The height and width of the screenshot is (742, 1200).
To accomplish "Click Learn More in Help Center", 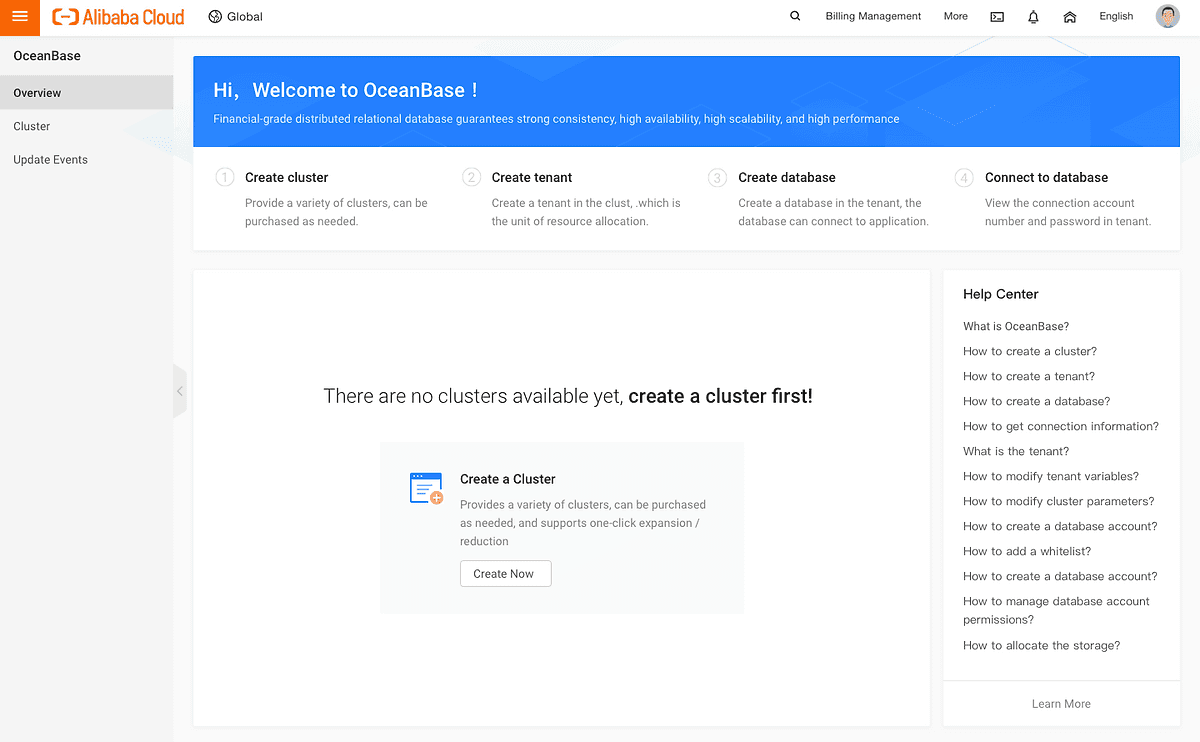I will pos(1061,704).
